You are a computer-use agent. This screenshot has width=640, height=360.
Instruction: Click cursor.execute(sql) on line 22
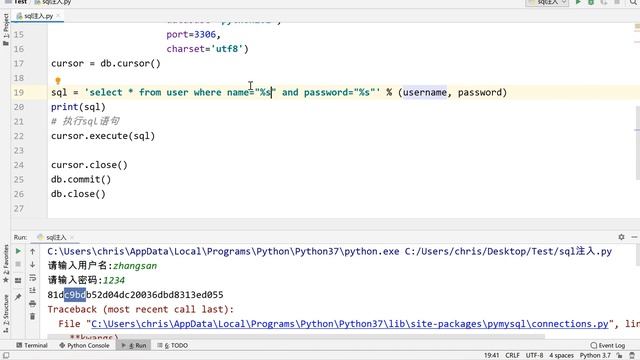(x=103, y=136)
